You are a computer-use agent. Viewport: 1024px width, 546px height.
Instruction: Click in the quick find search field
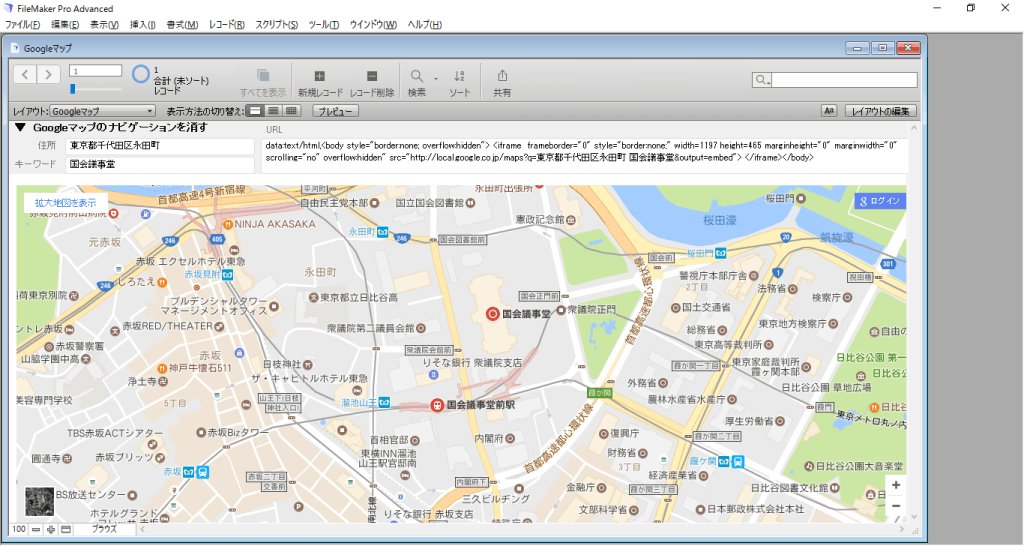pos(844,80)
